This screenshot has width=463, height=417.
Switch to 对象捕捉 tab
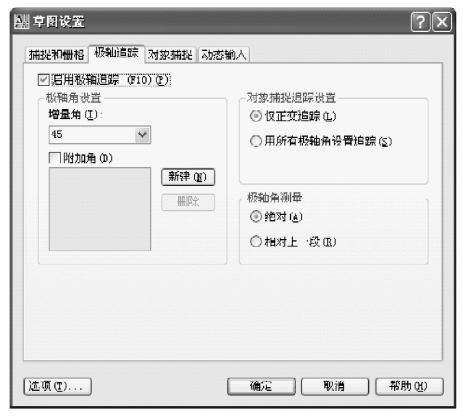[x=170, y=55]
